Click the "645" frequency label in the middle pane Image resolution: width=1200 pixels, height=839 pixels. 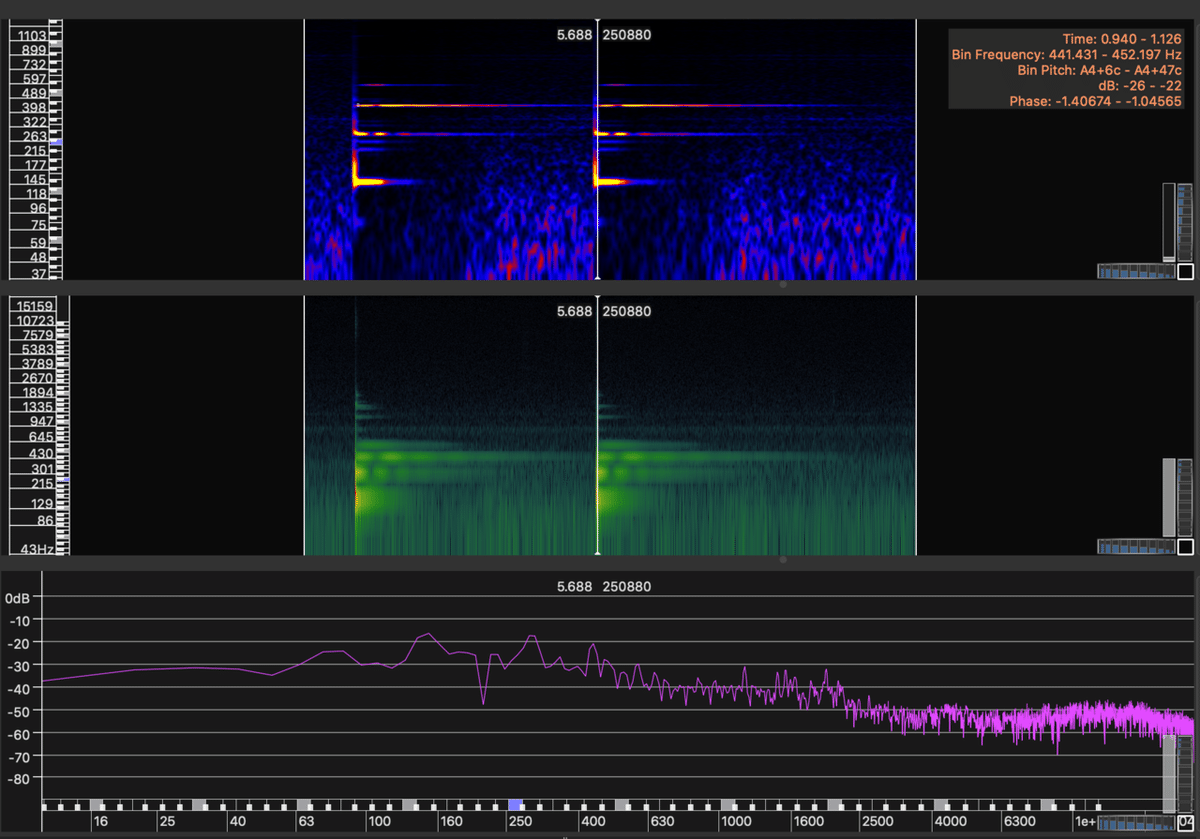click(40, 437)
